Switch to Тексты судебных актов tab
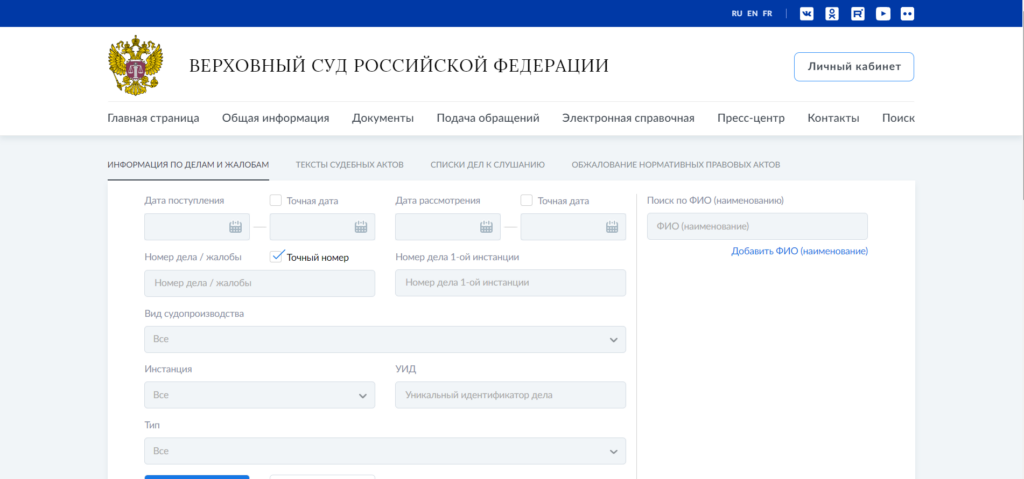 350,164
